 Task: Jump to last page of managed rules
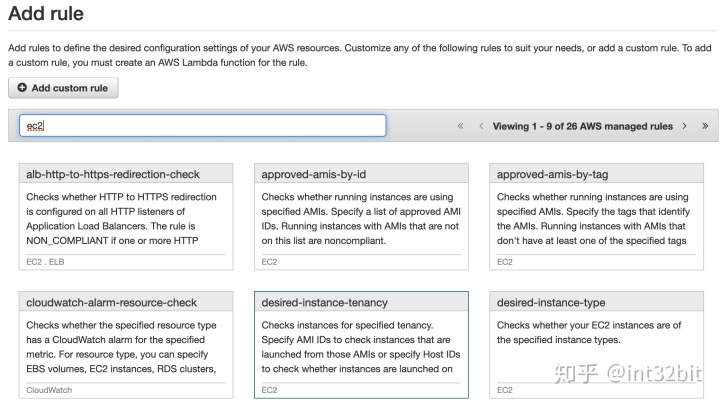click(705, 126)
